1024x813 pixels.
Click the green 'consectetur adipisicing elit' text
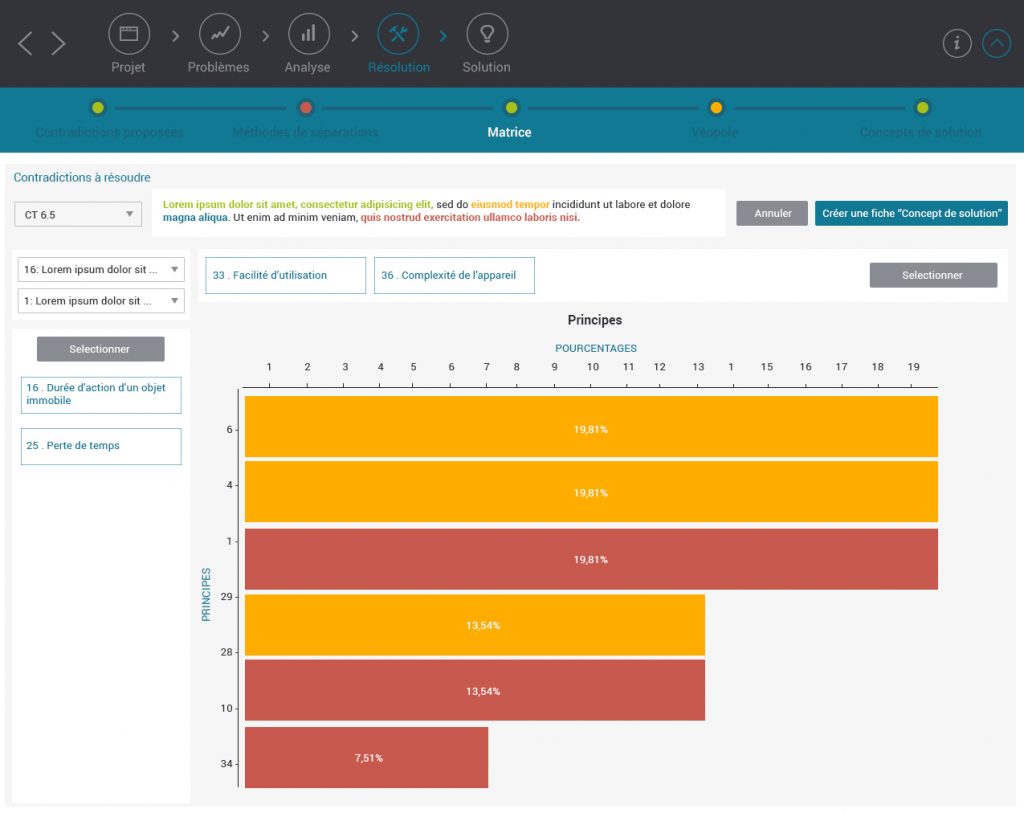[366, 204]
